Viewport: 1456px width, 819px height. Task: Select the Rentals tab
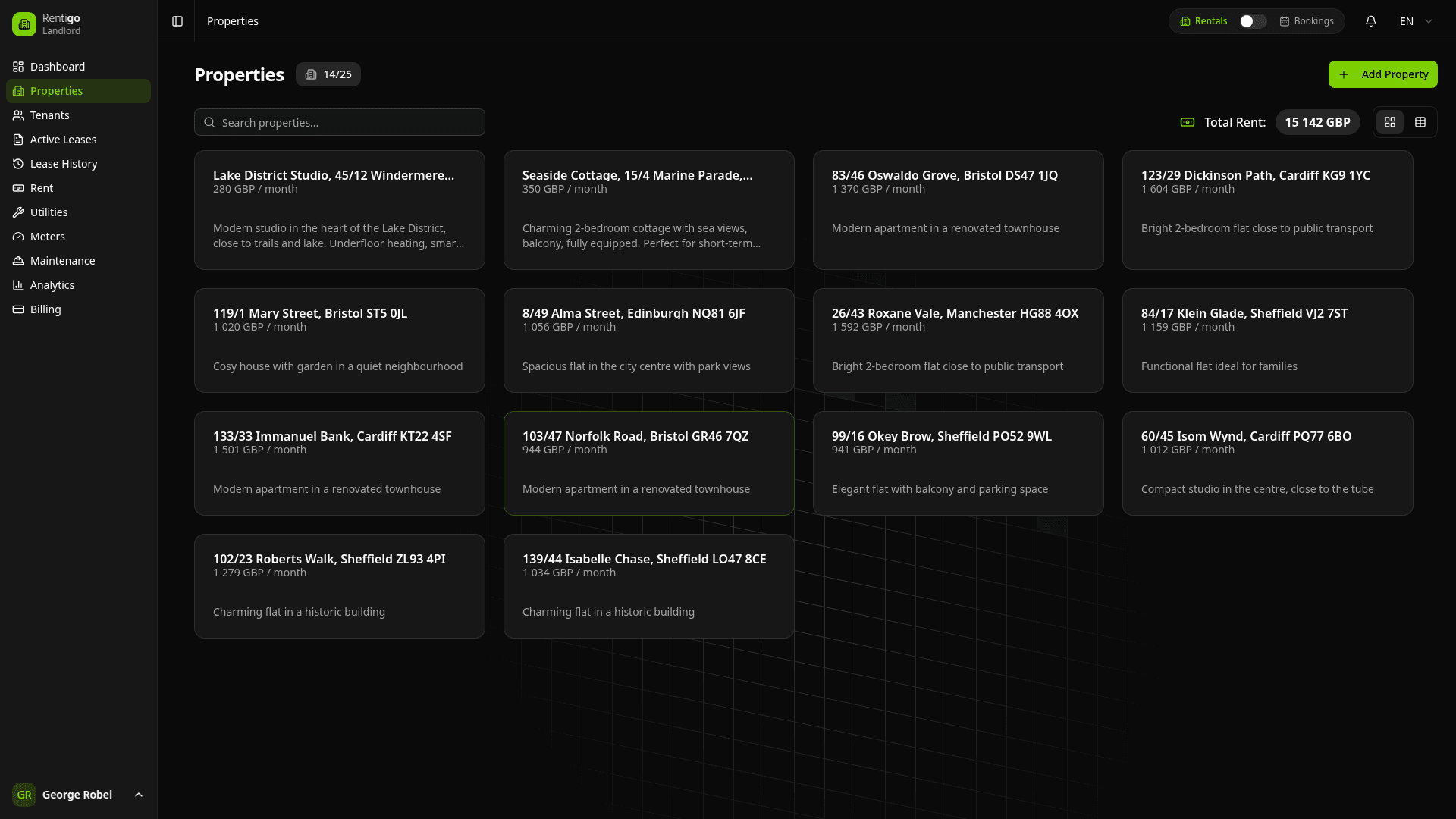pos(1203,20)
